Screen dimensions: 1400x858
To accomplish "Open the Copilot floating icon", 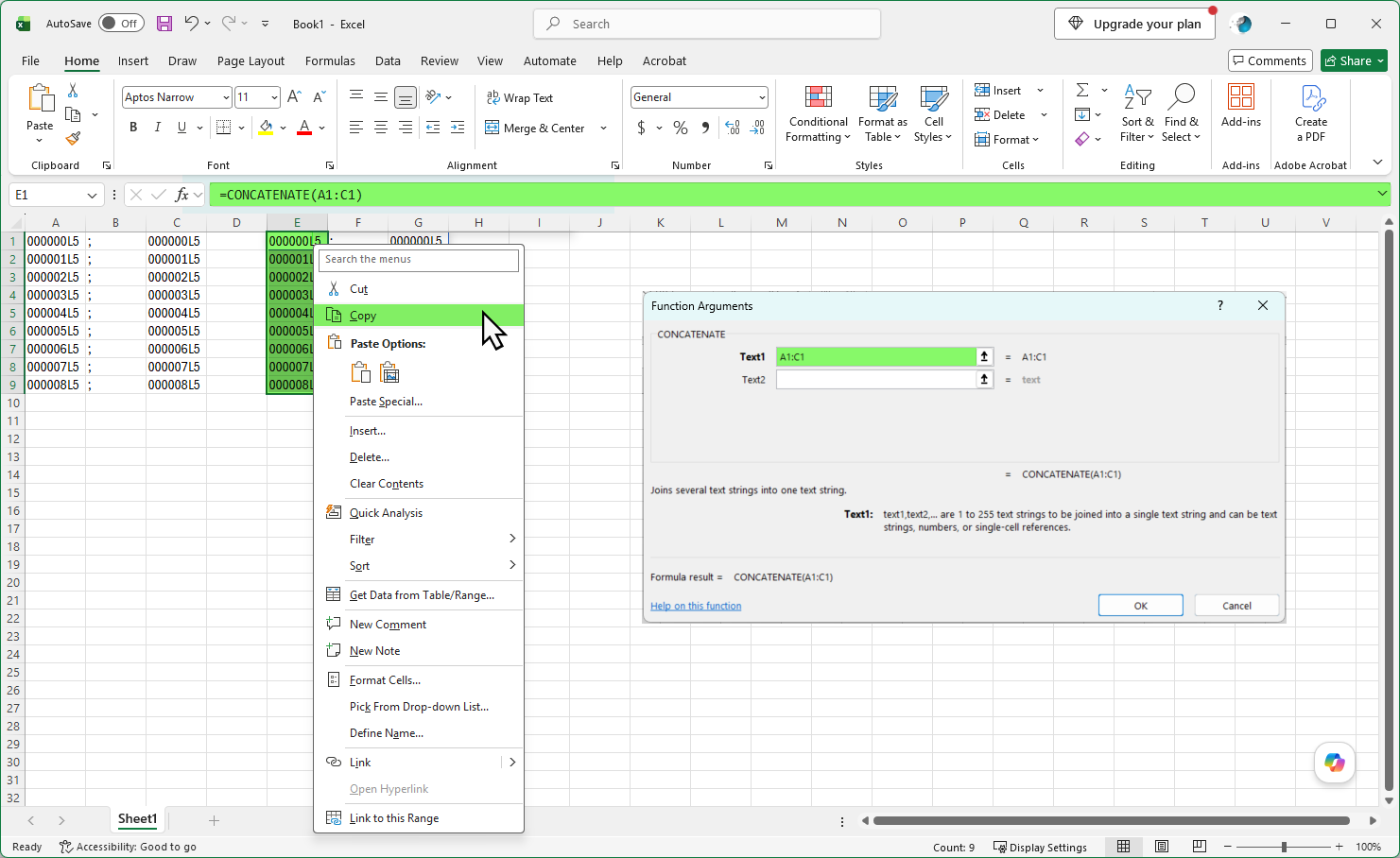I will coord(1335,763).
